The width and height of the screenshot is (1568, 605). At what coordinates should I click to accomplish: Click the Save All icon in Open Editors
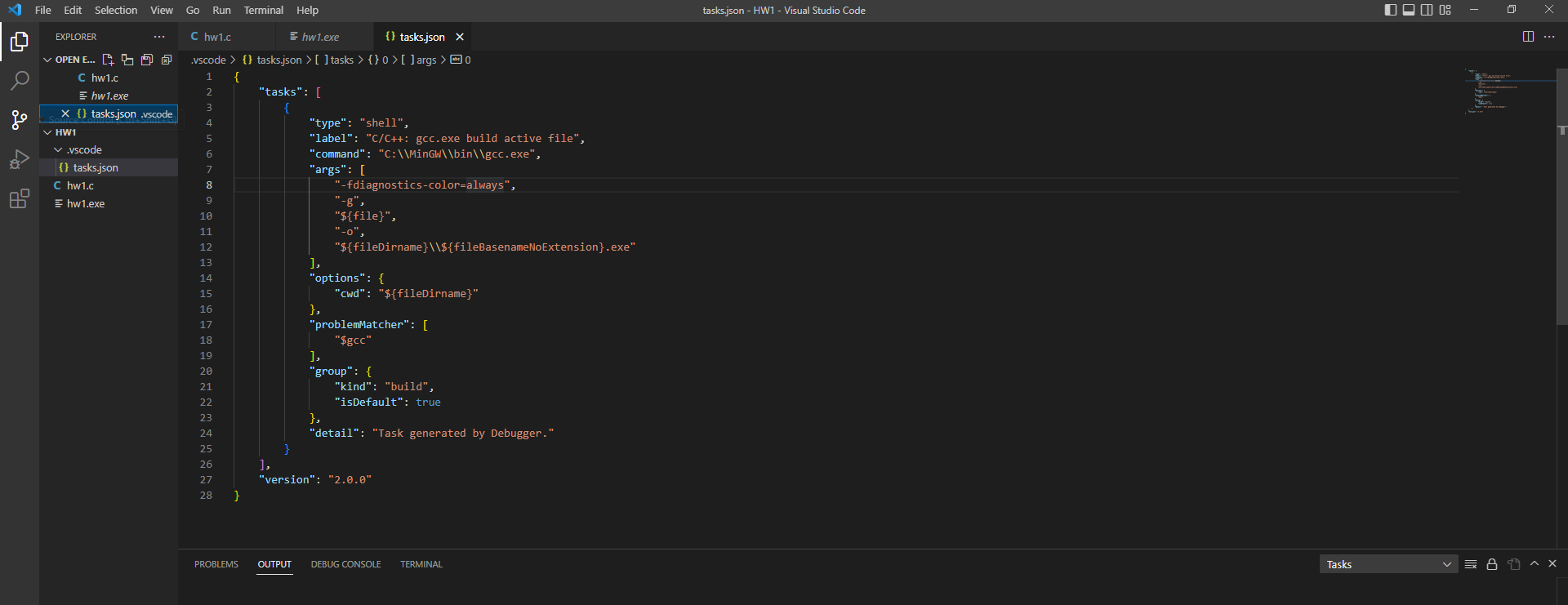[147, 60]
